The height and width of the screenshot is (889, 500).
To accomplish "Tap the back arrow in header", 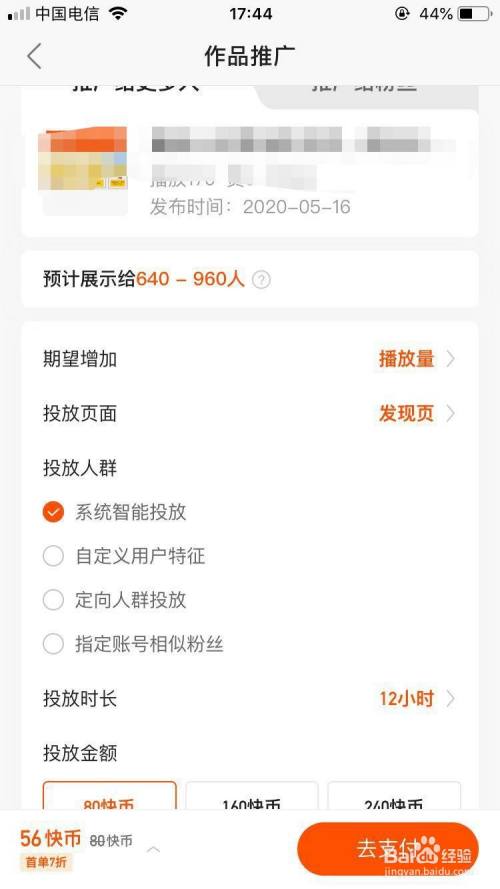I will (35, 56).
